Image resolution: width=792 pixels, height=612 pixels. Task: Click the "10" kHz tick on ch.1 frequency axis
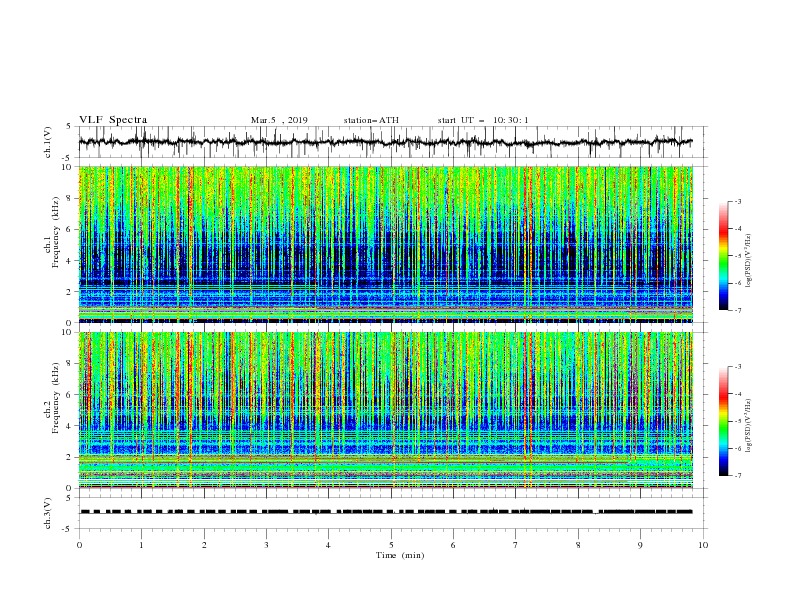click(x=69, y=167)
